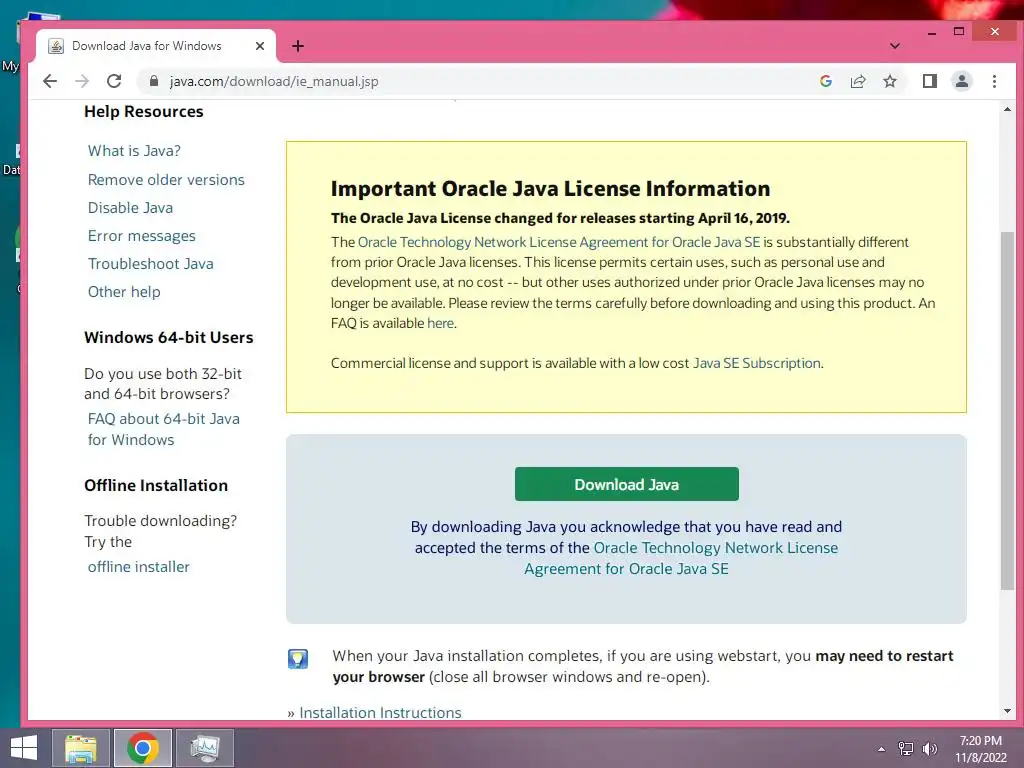
Task: Reload the Java download page
Action: pos(114,81)
